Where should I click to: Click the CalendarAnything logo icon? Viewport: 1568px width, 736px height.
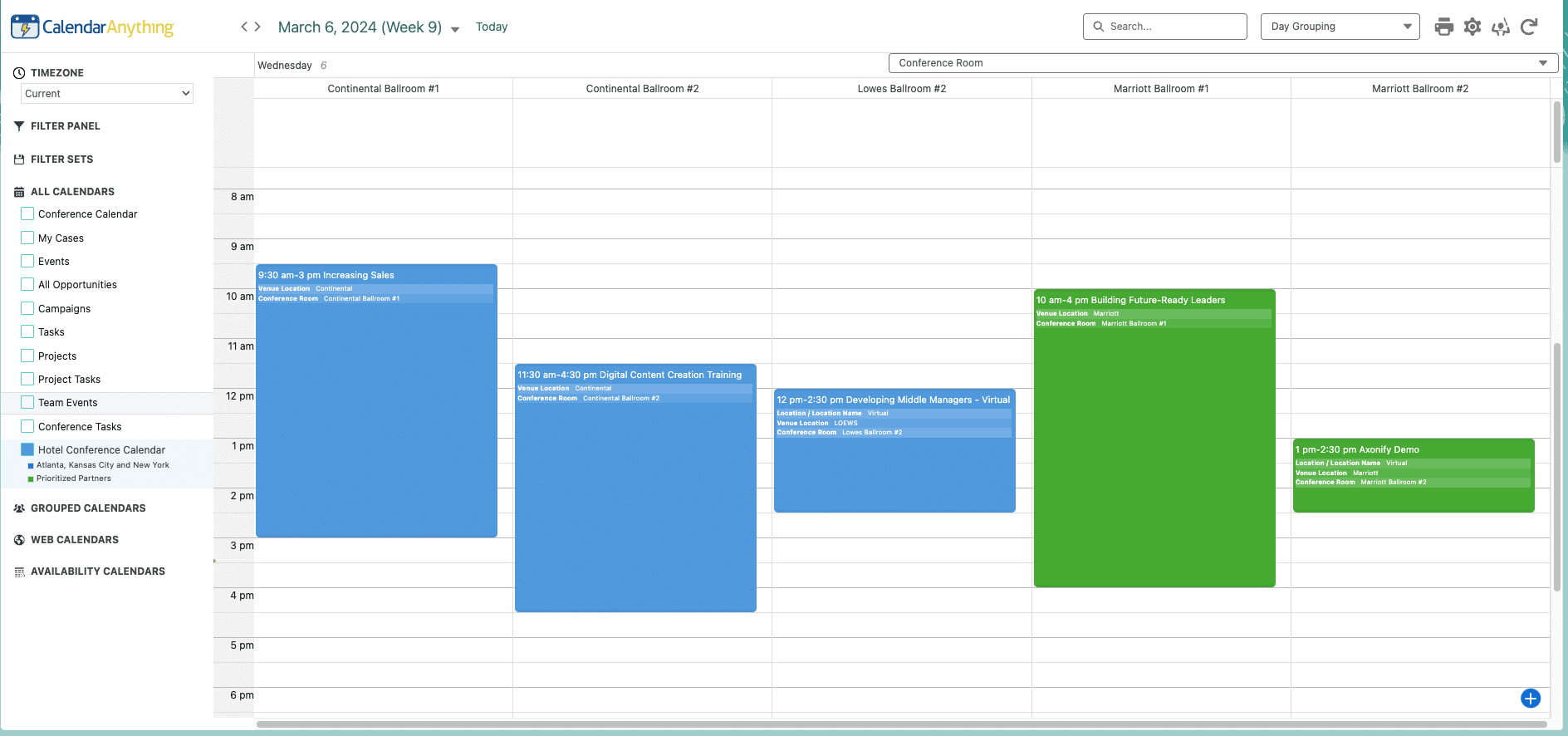[x=25, y=27]
